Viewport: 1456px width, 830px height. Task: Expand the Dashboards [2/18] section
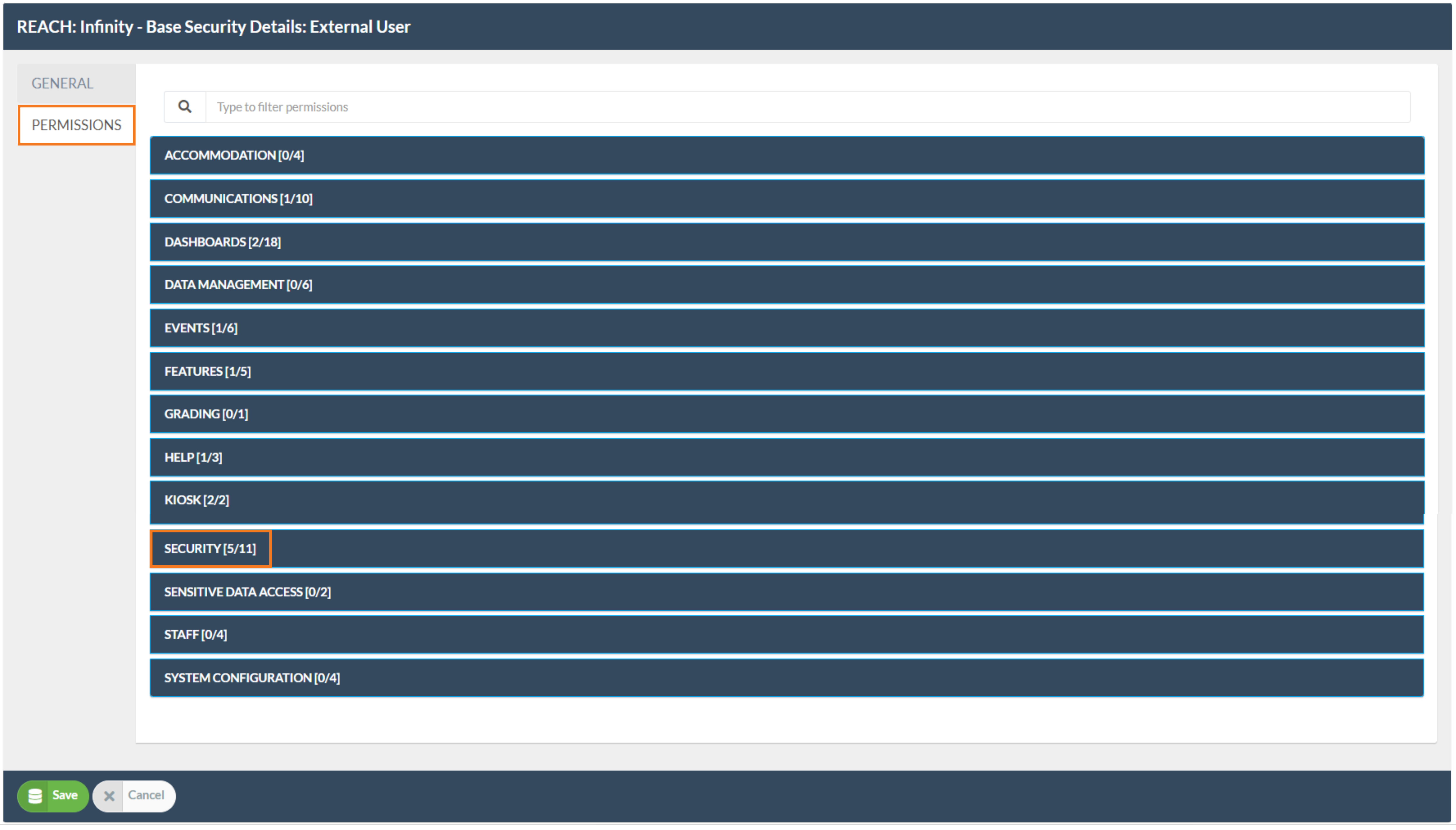tap(222, 242)
